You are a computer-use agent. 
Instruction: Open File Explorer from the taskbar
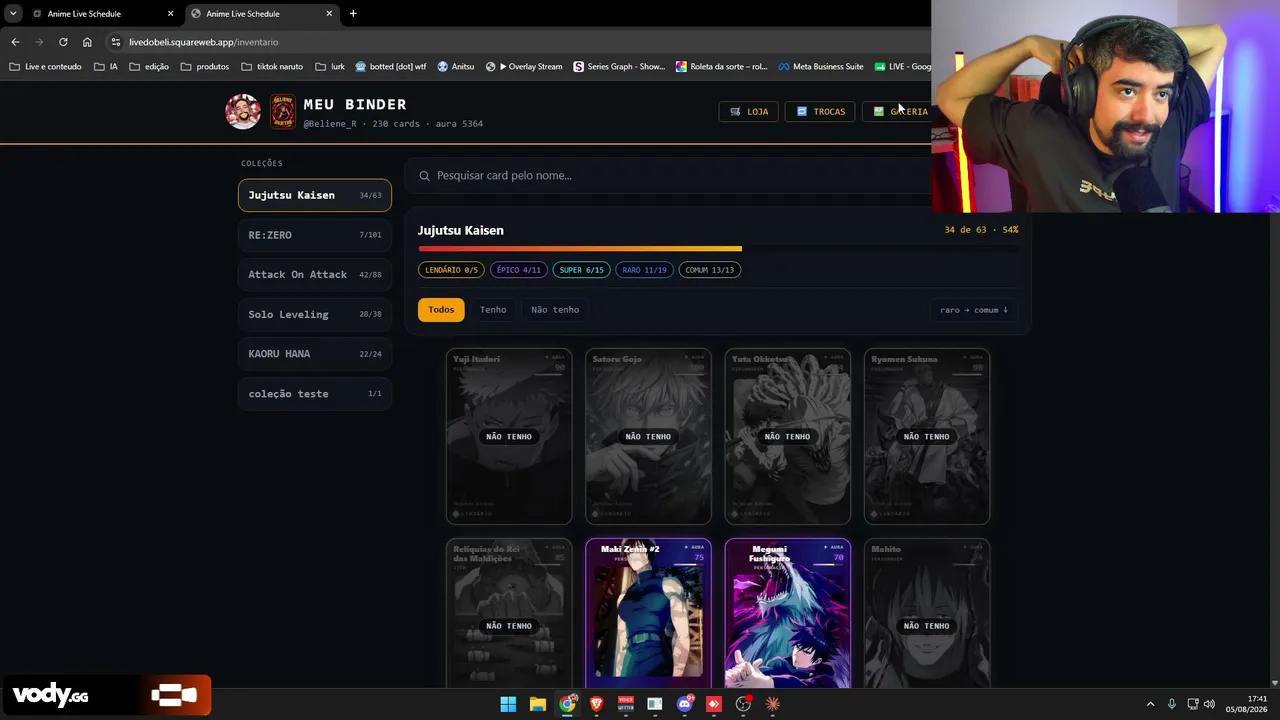538,704
